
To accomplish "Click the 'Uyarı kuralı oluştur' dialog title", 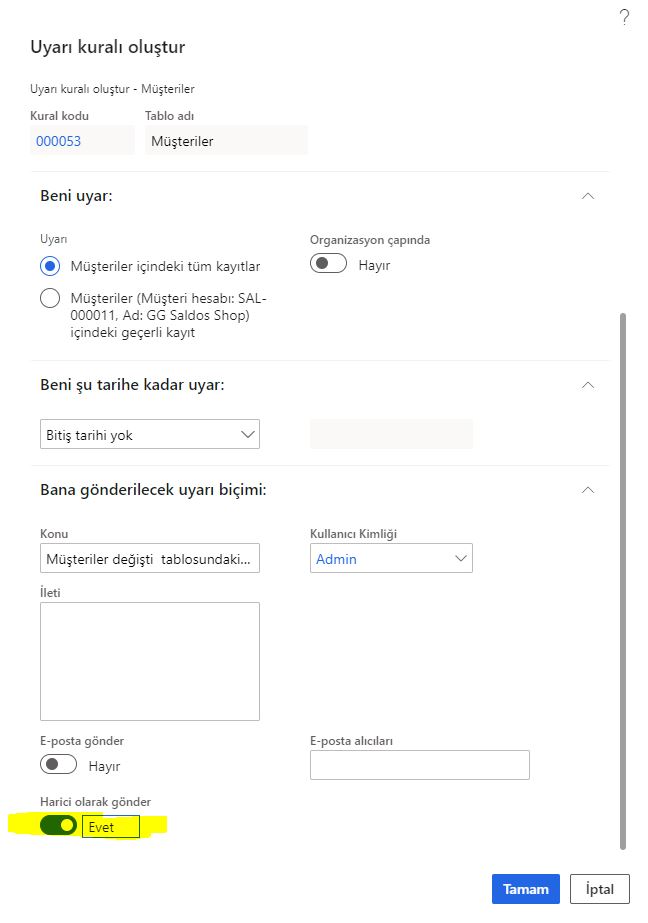I will tap(108, 47).
